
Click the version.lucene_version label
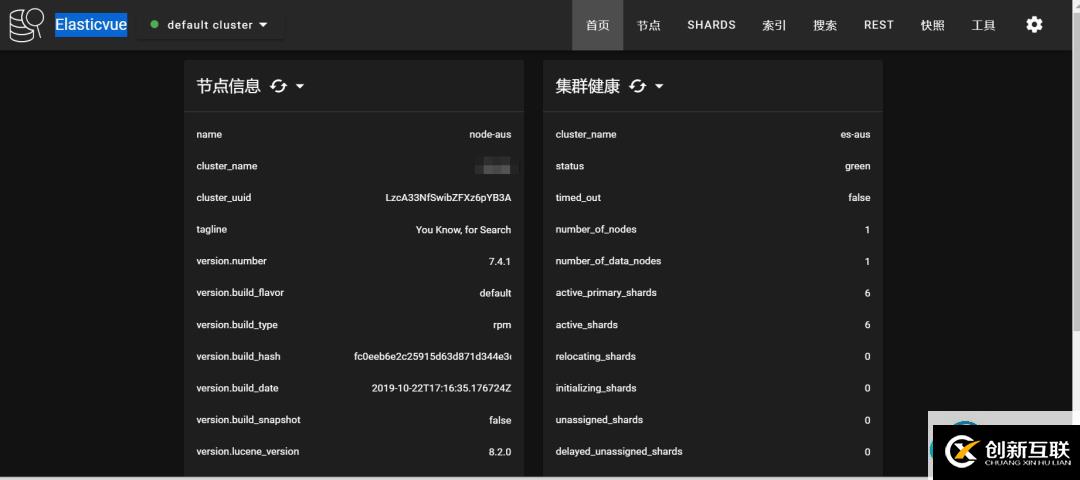pos(248,452)
